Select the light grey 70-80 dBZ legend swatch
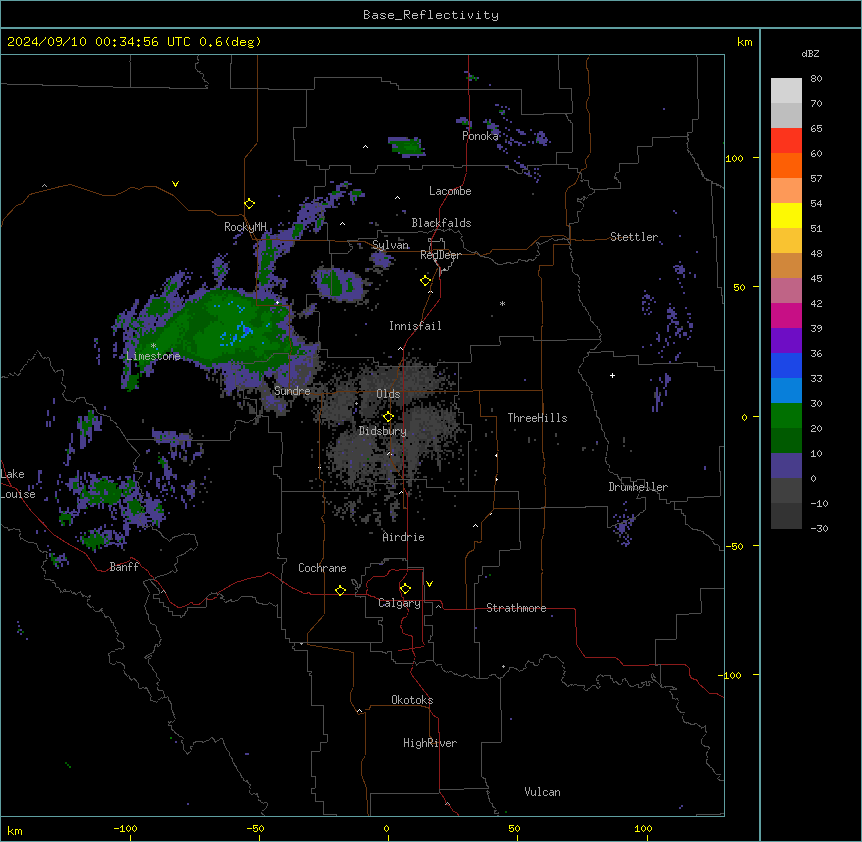The image size is (862, 842). click(786, 91)
